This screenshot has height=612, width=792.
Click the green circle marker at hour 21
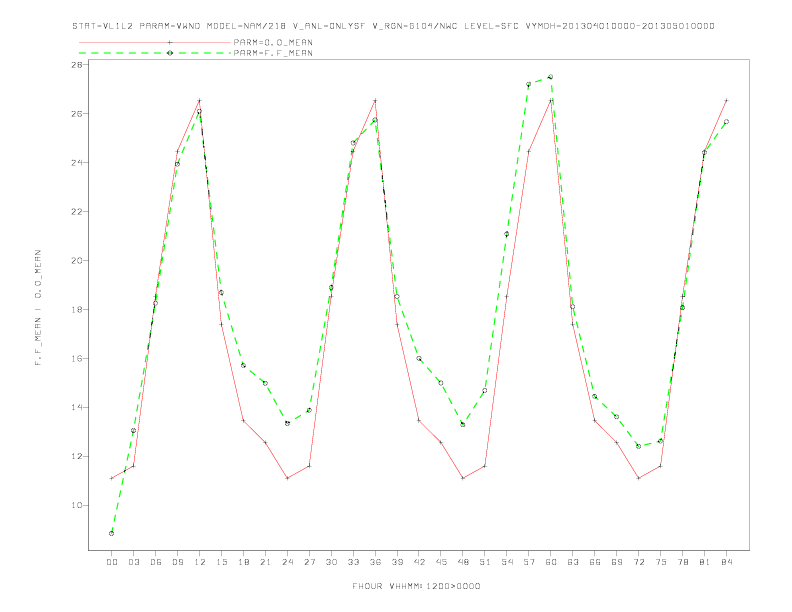265,383
